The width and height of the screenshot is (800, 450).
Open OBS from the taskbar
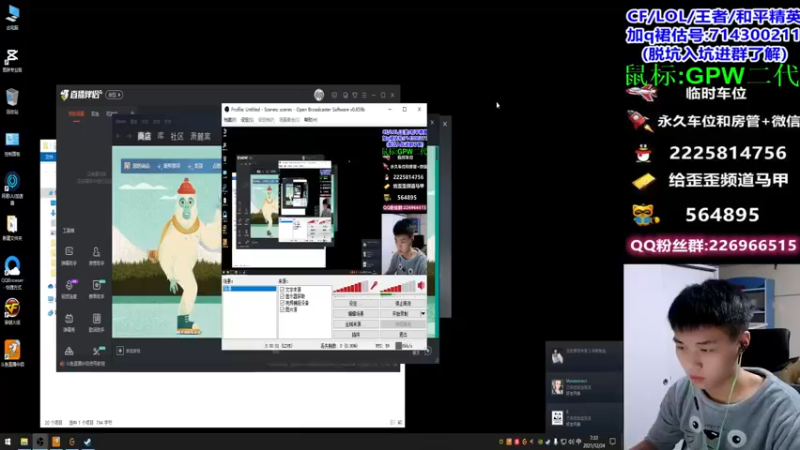pyautogui.click(x=40, y=441)
